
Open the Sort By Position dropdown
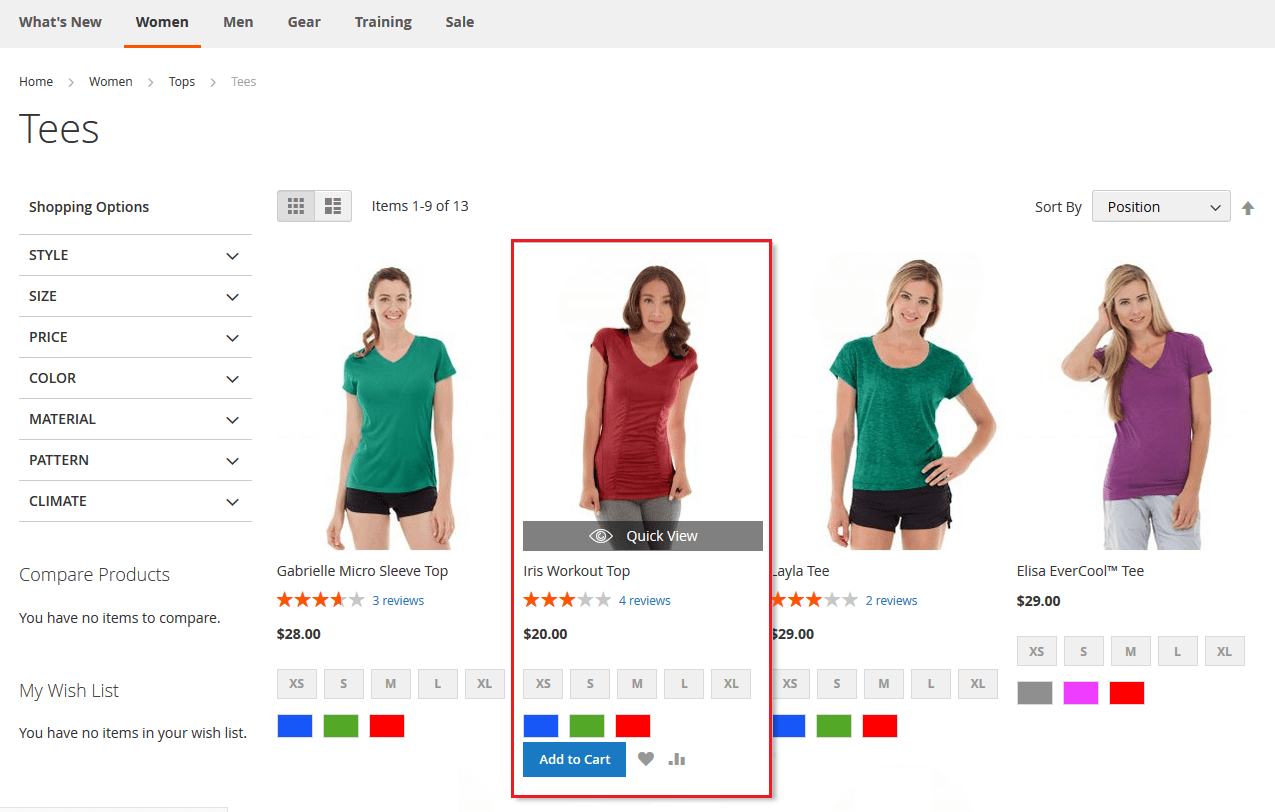click(1161, 207)
